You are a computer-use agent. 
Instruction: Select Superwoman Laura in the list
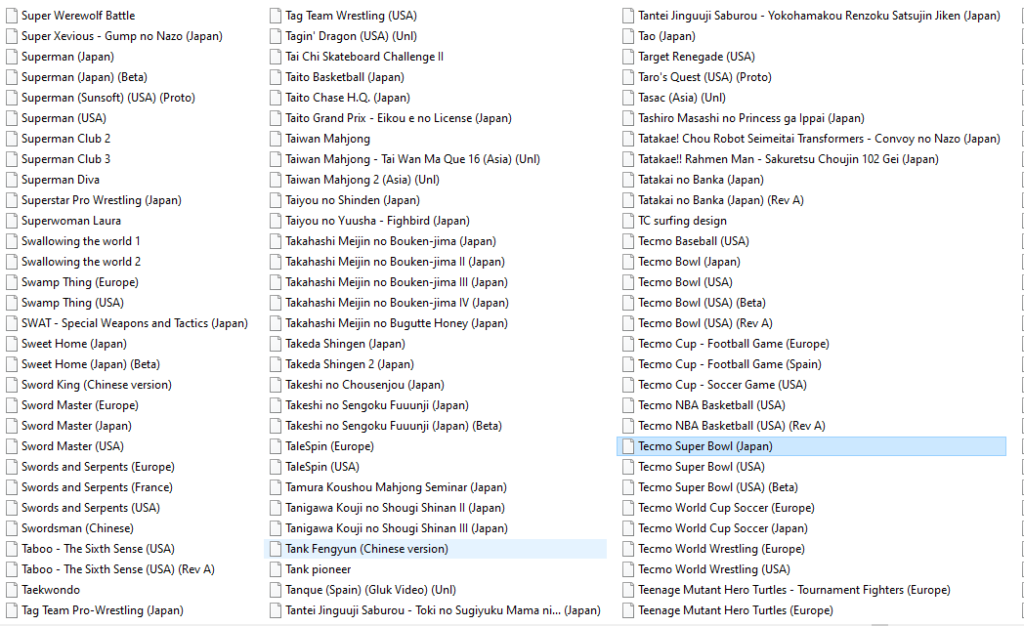coord(71,221)
